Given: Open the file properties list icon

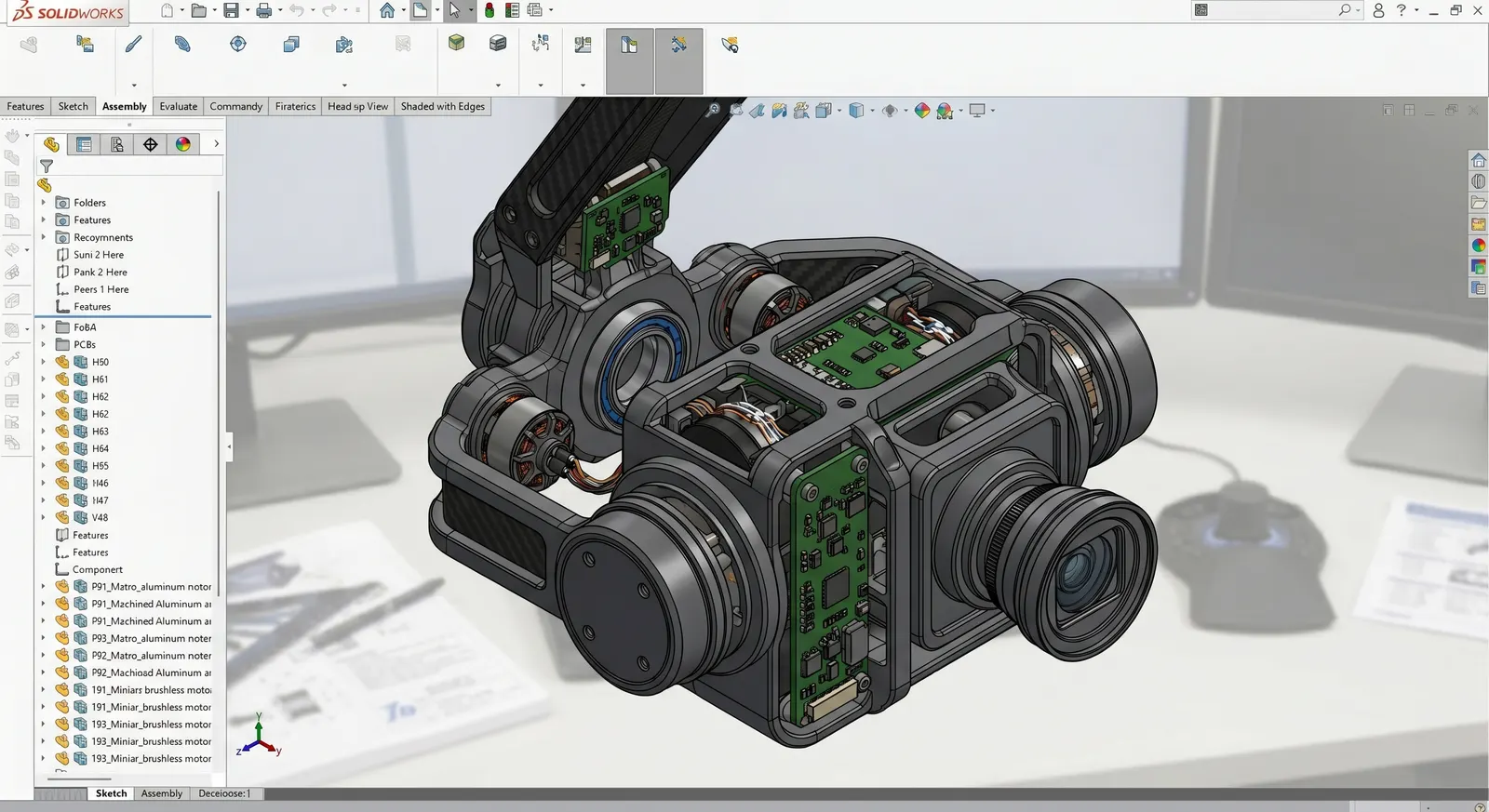Looking at the screenshot, I should coord(512,10).
